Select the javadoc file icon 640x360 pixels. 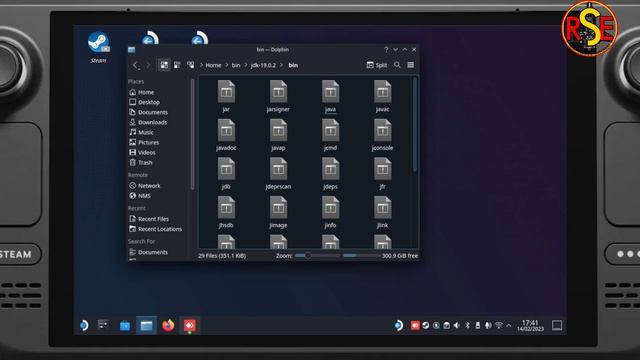click(x=226, y=130)
